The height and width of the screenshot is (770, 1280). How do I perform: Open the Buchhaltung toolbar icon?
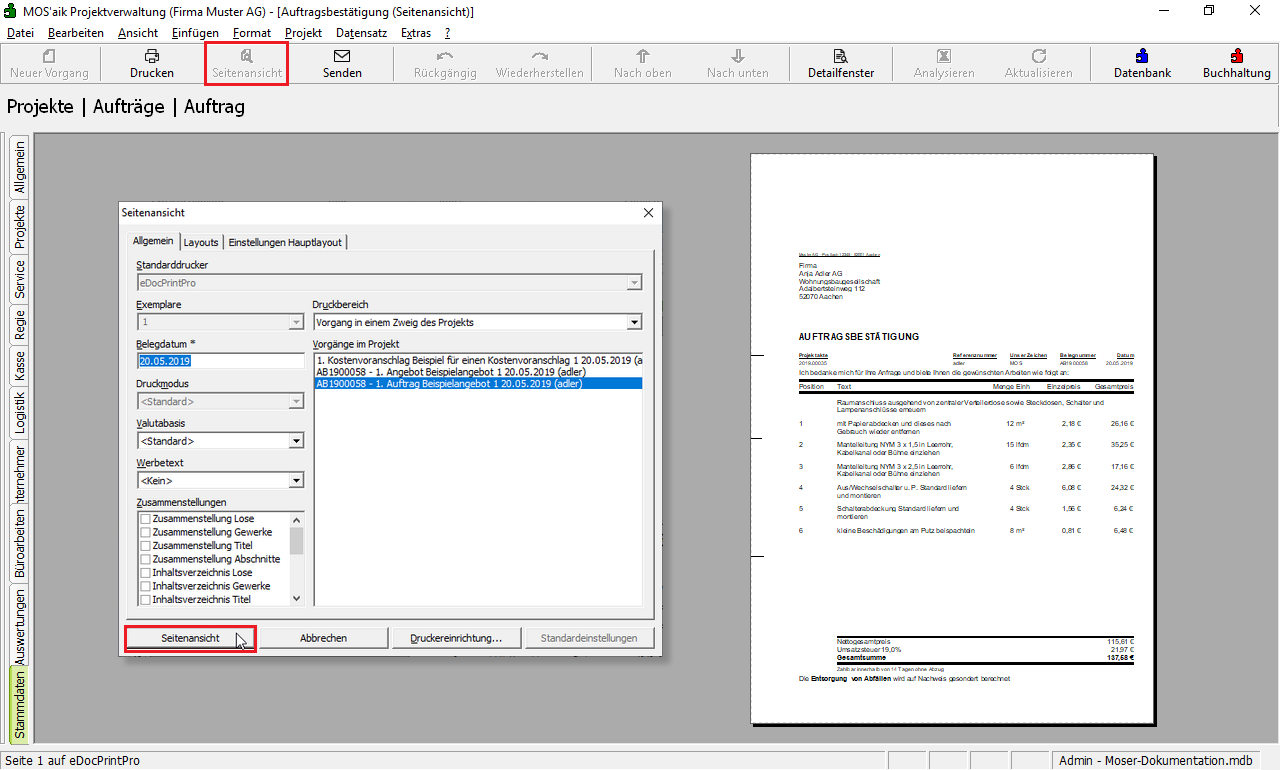coord(1236,57)
